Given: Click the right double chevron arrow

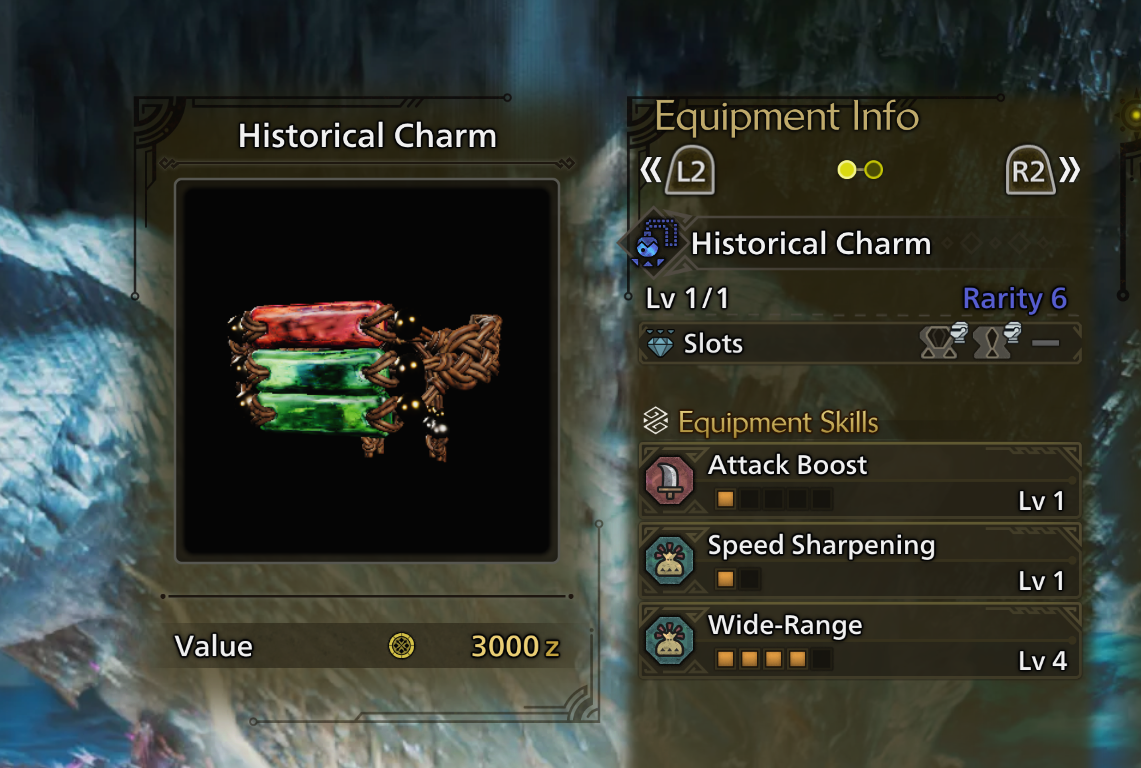Looking at the screenshot, I should 1070,170.
